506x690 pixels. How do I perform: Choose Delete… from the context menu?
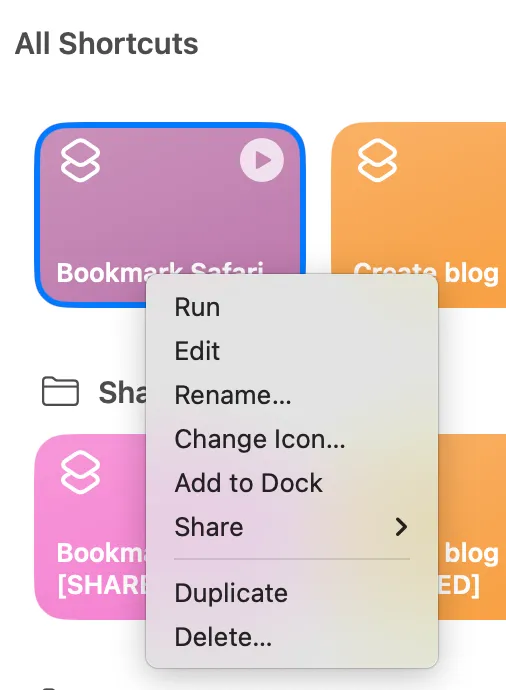click(x=292, y=637)
